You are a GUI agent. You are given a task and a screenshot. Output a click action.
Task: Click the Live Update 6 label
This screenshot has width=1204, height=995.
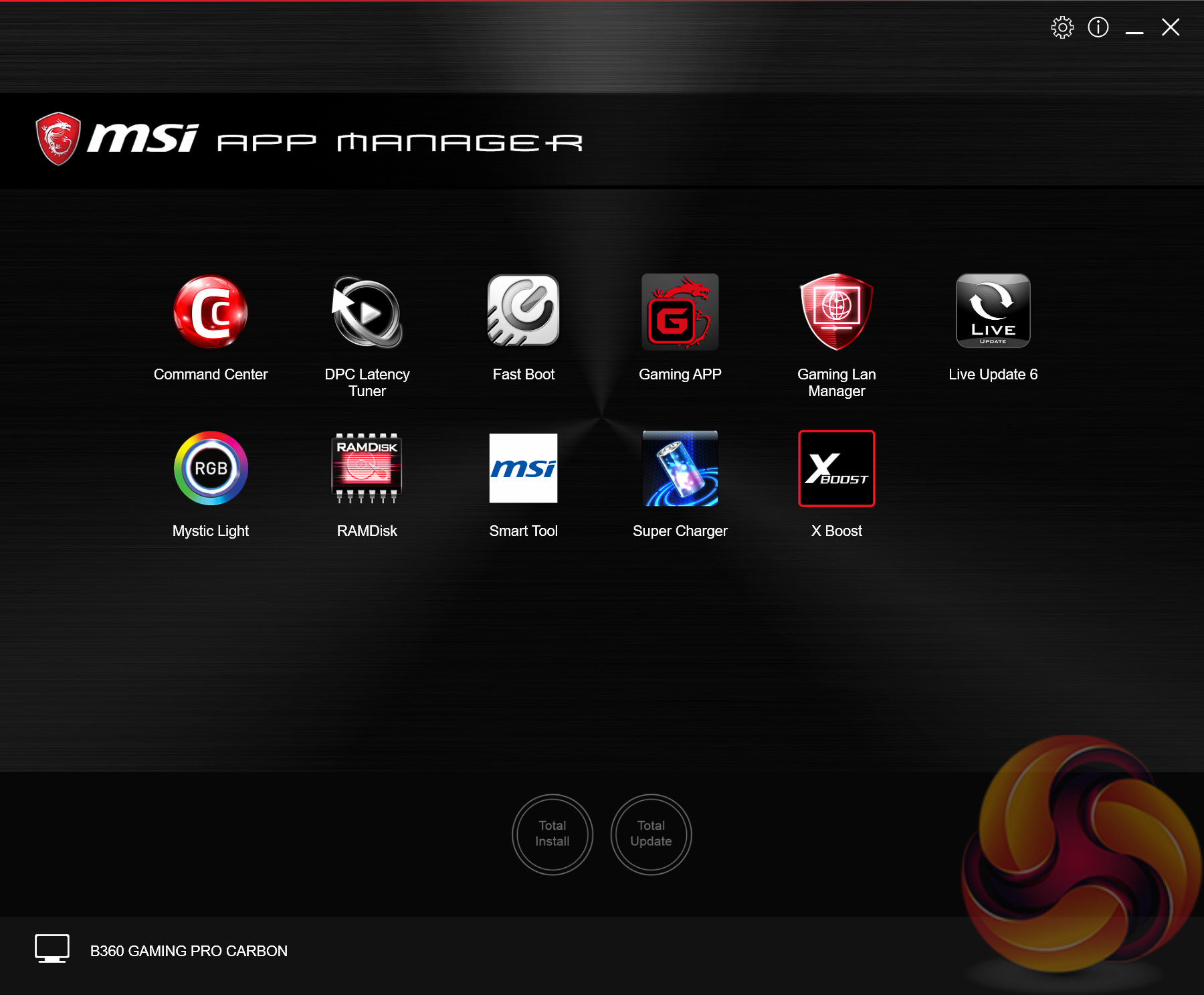point(993,375)
